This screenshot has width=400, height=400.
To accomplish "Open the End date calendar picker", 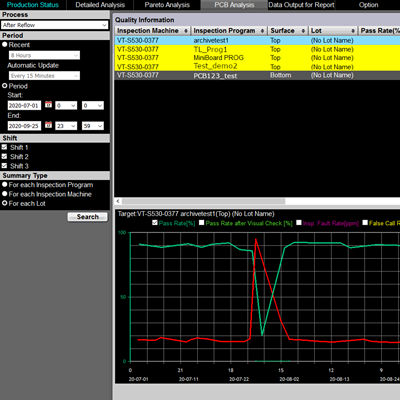I will pyautogui.click(x=48, y=125).
